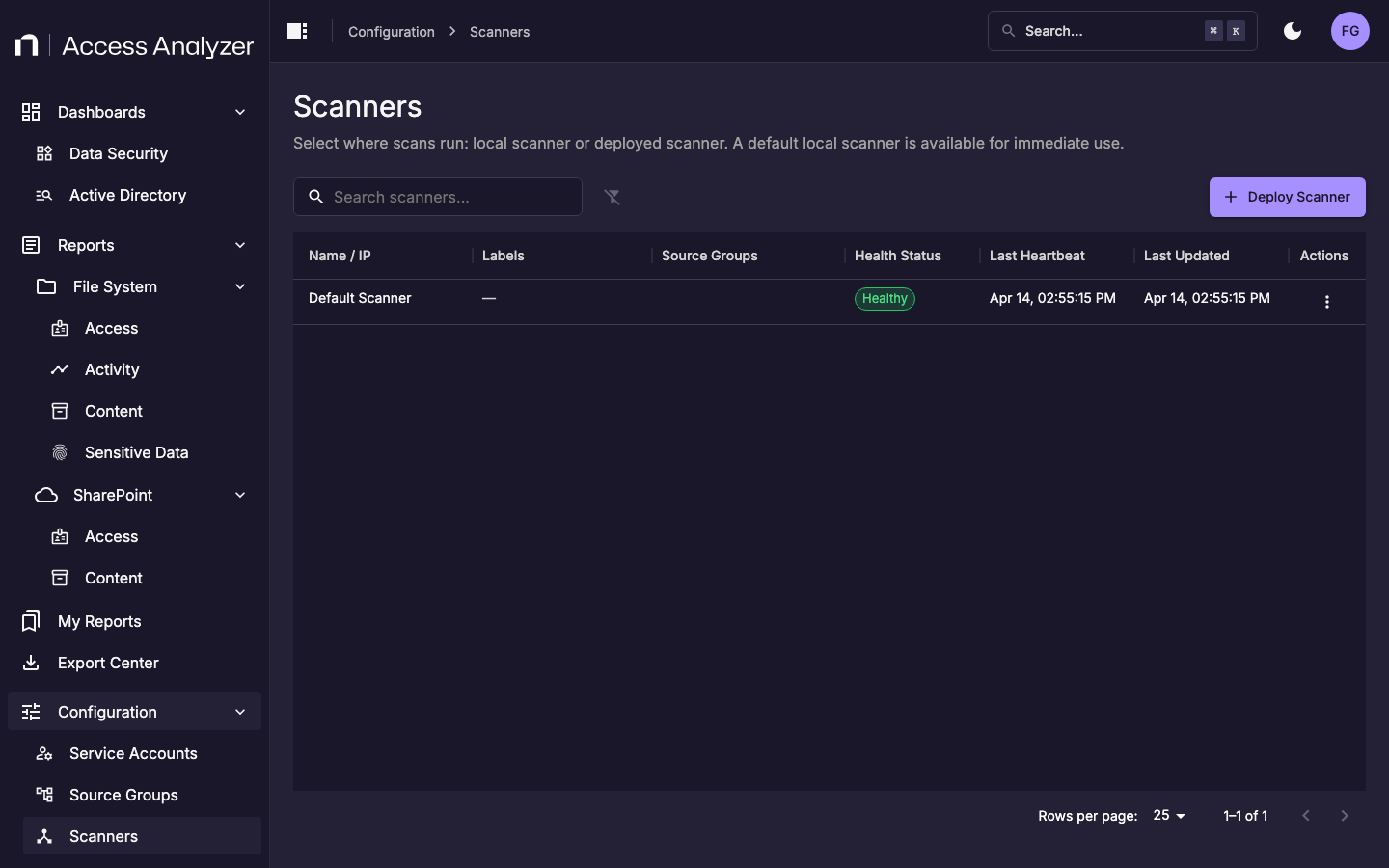
Task: Open the Sensitive Data report
Action: point(136,452)
